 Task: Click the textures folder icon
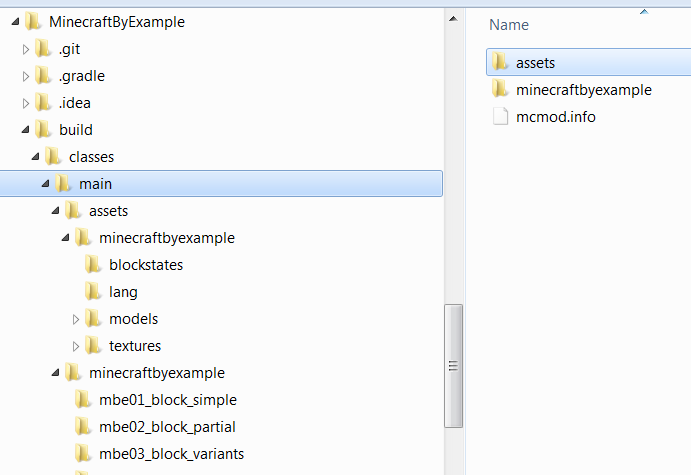click(93, 345)
